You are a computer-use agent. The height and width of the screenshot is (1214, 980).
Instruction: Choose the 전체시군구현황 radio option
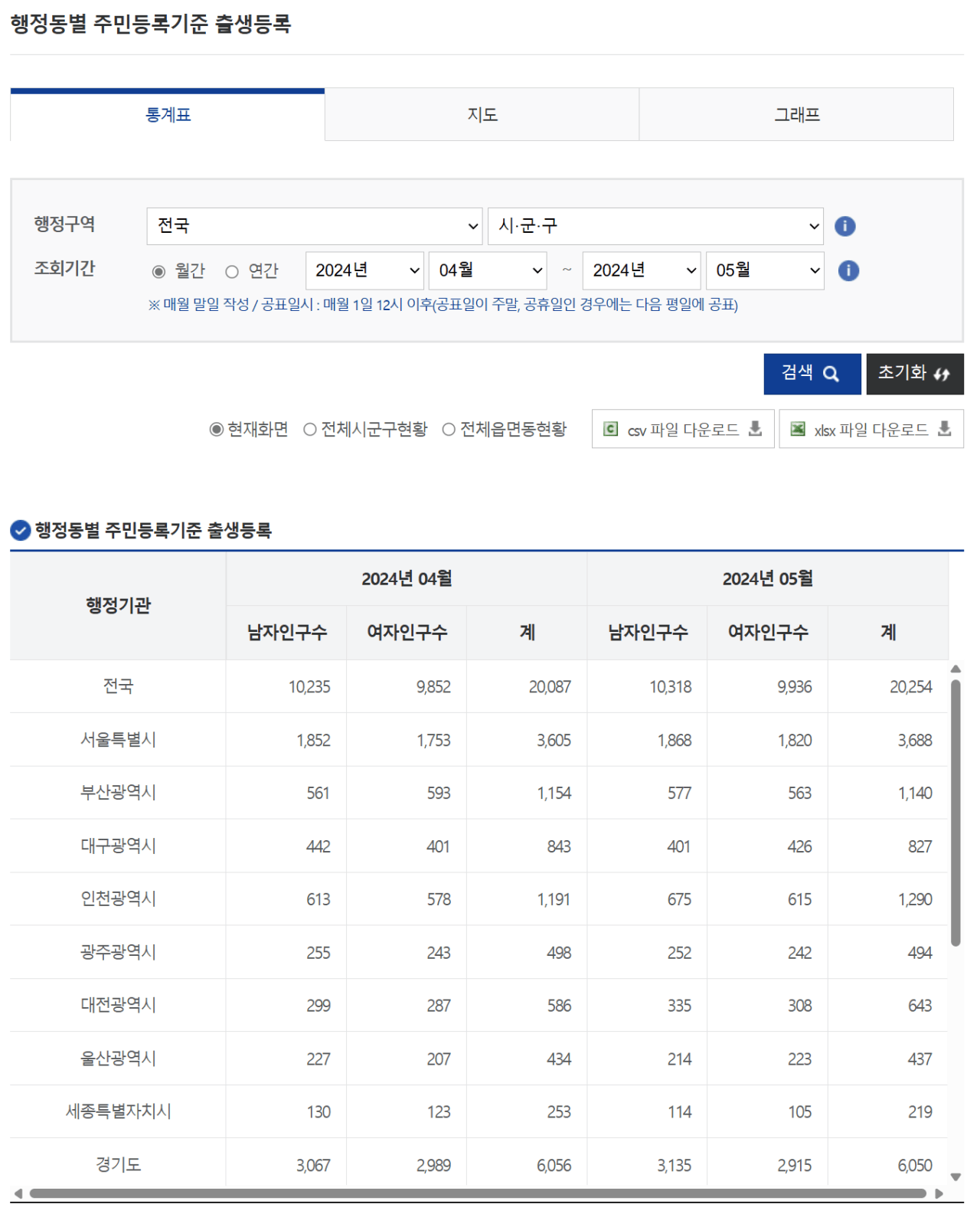click(x=310, y=430)
